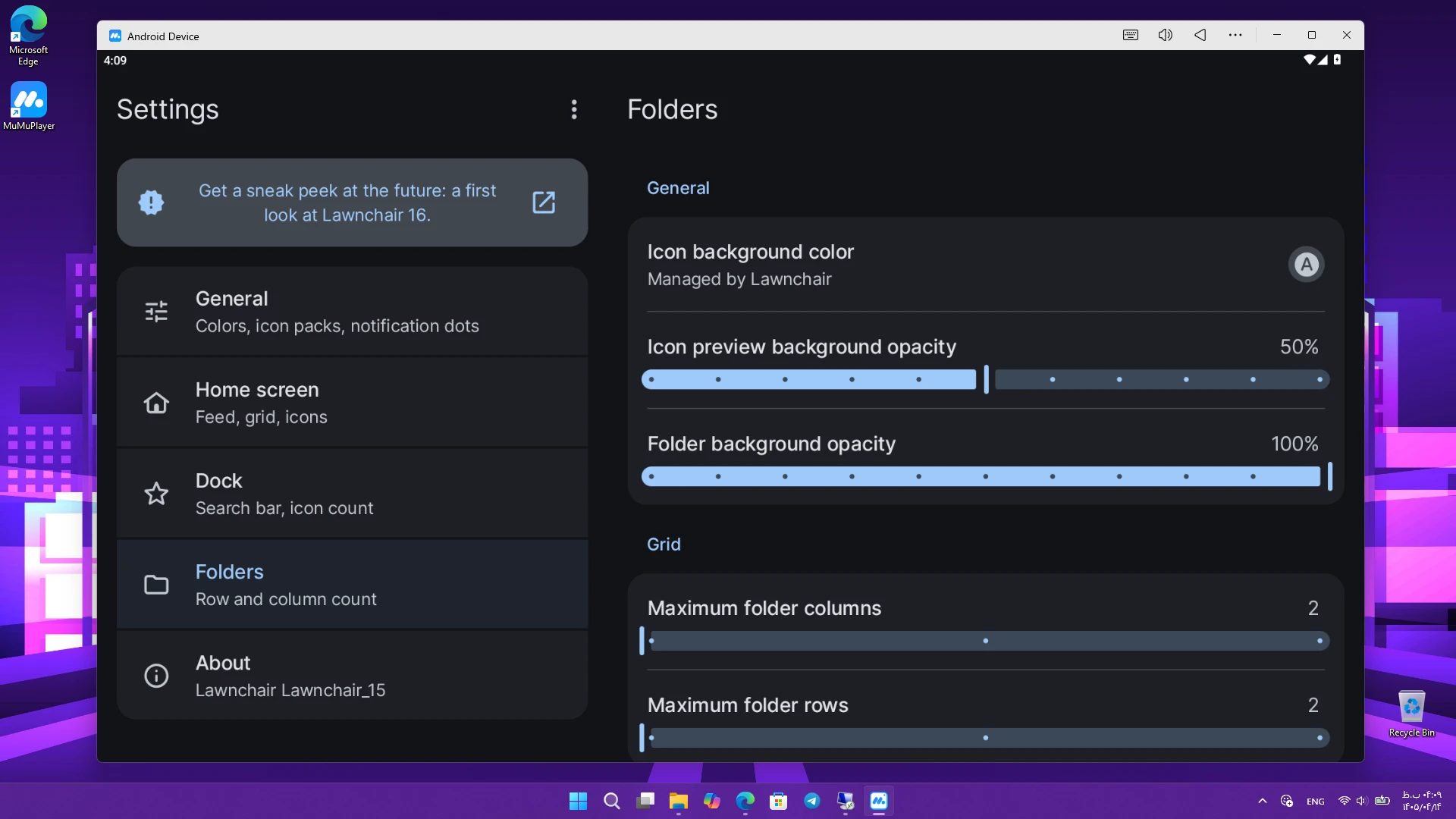The width and height of the screenshot is (1456, 819).
Task: Click the 'Grid' section heading
Action: point(664,544)
